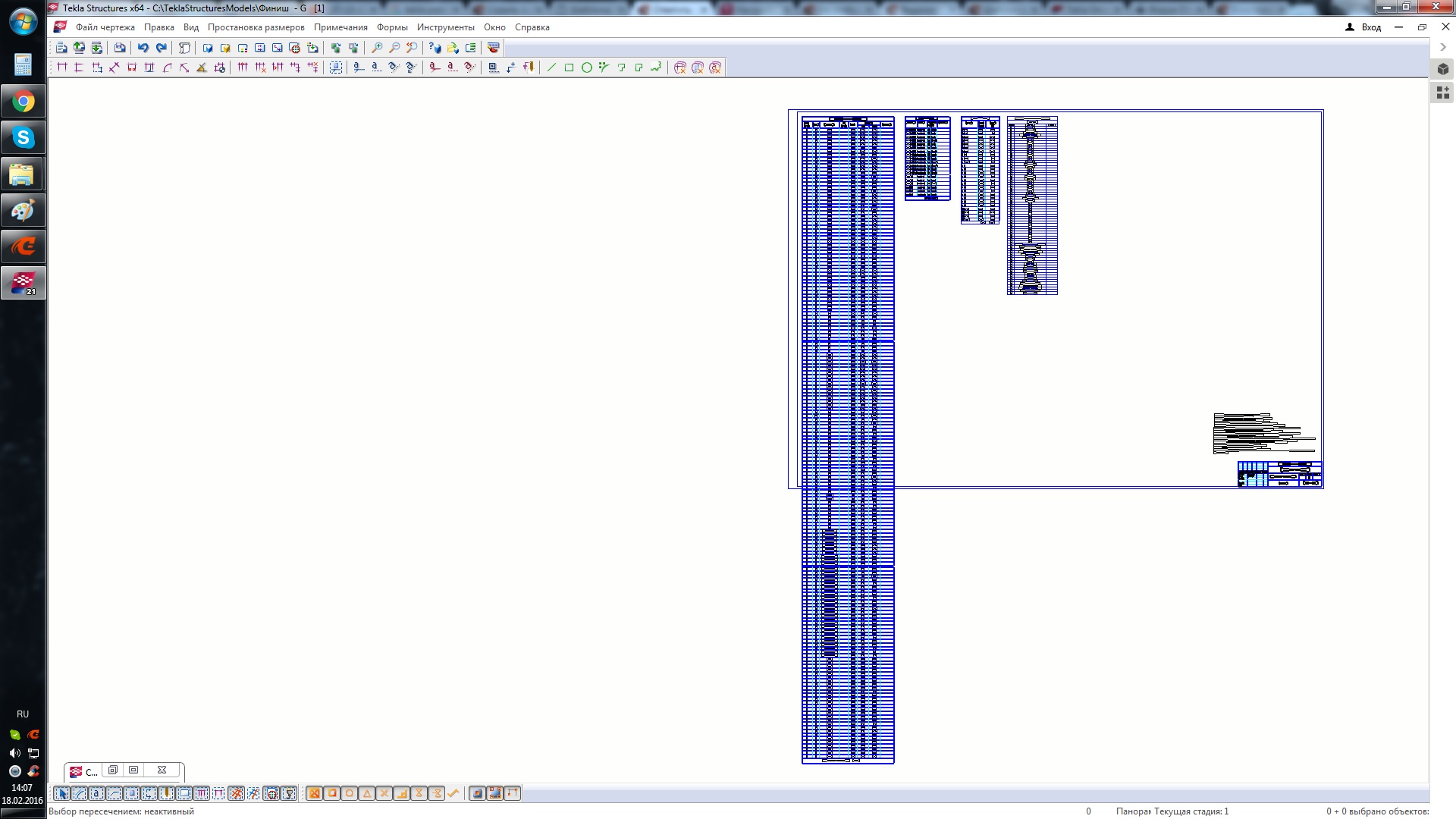This screenshot has width=1456, height=819.
Task: Select the zoom in magnifier tool
Action: click(377, 48)
